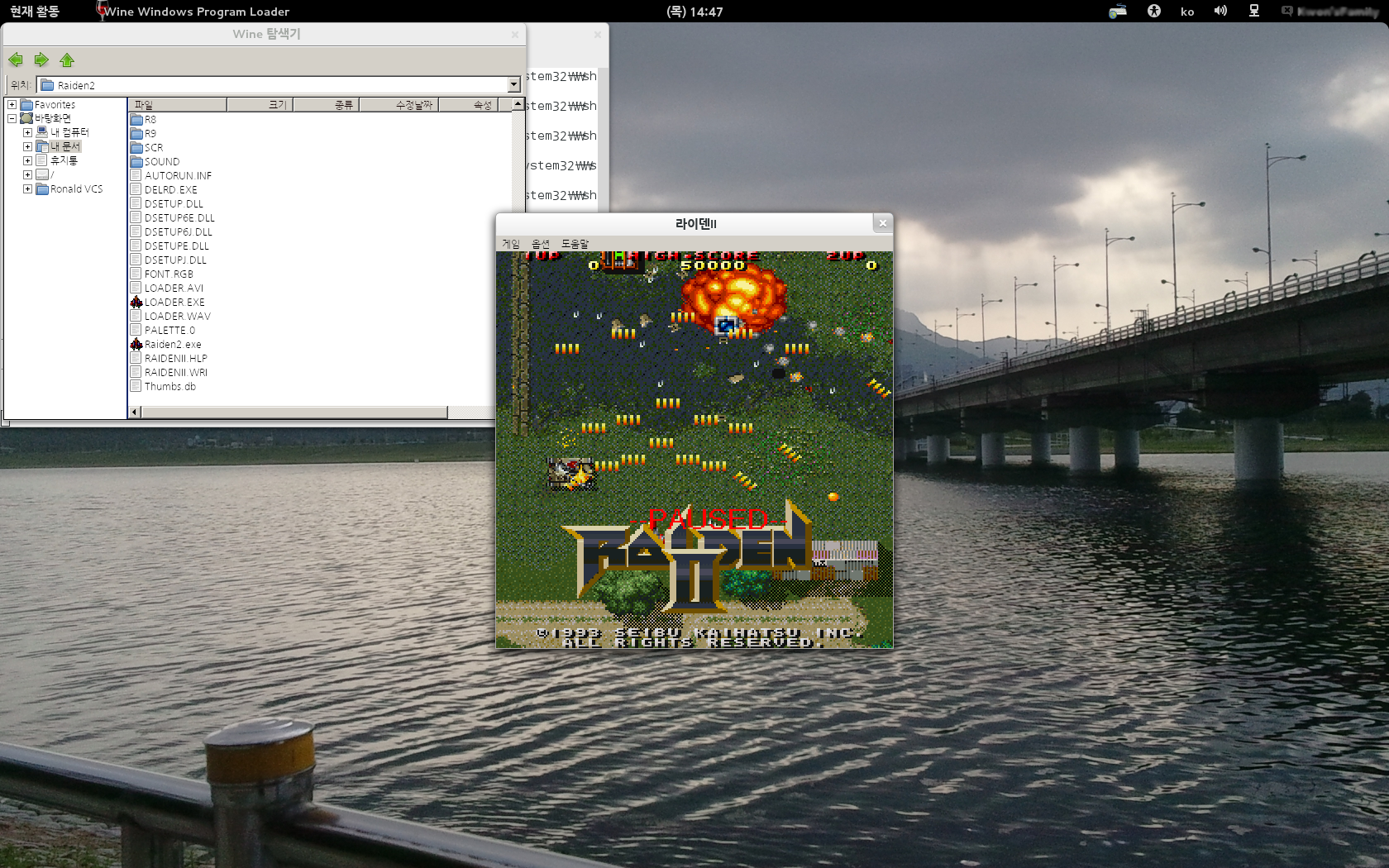Select DSETUP6E.DLL file
1389x868 pixels.
(x=173, y=217)
